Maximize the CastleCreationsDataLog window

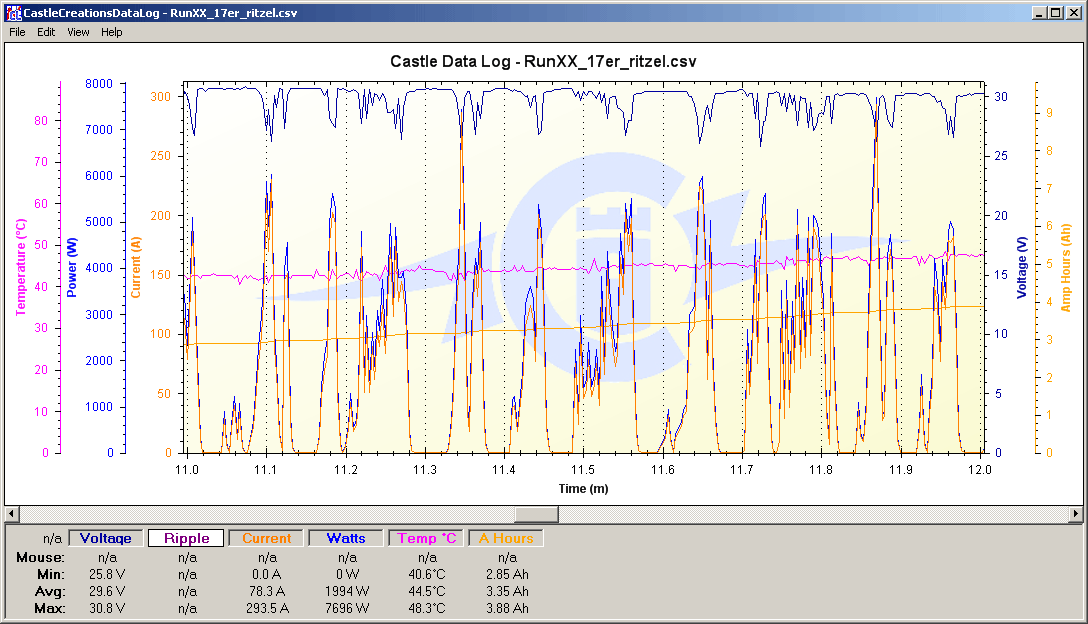tap(1055, 12)
